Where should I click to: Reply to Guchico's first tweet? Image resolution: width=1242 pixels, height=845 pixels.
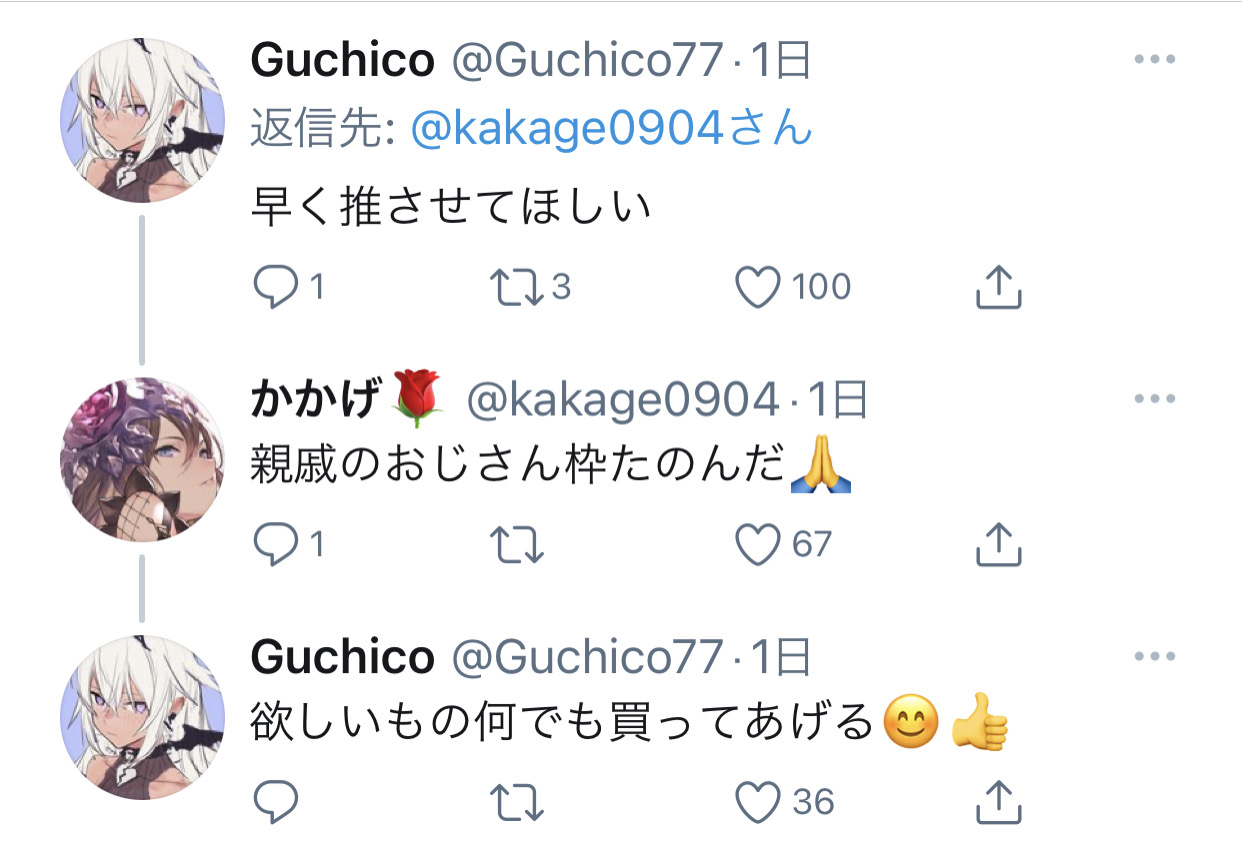pyautogui.click(x=276, y=288)
